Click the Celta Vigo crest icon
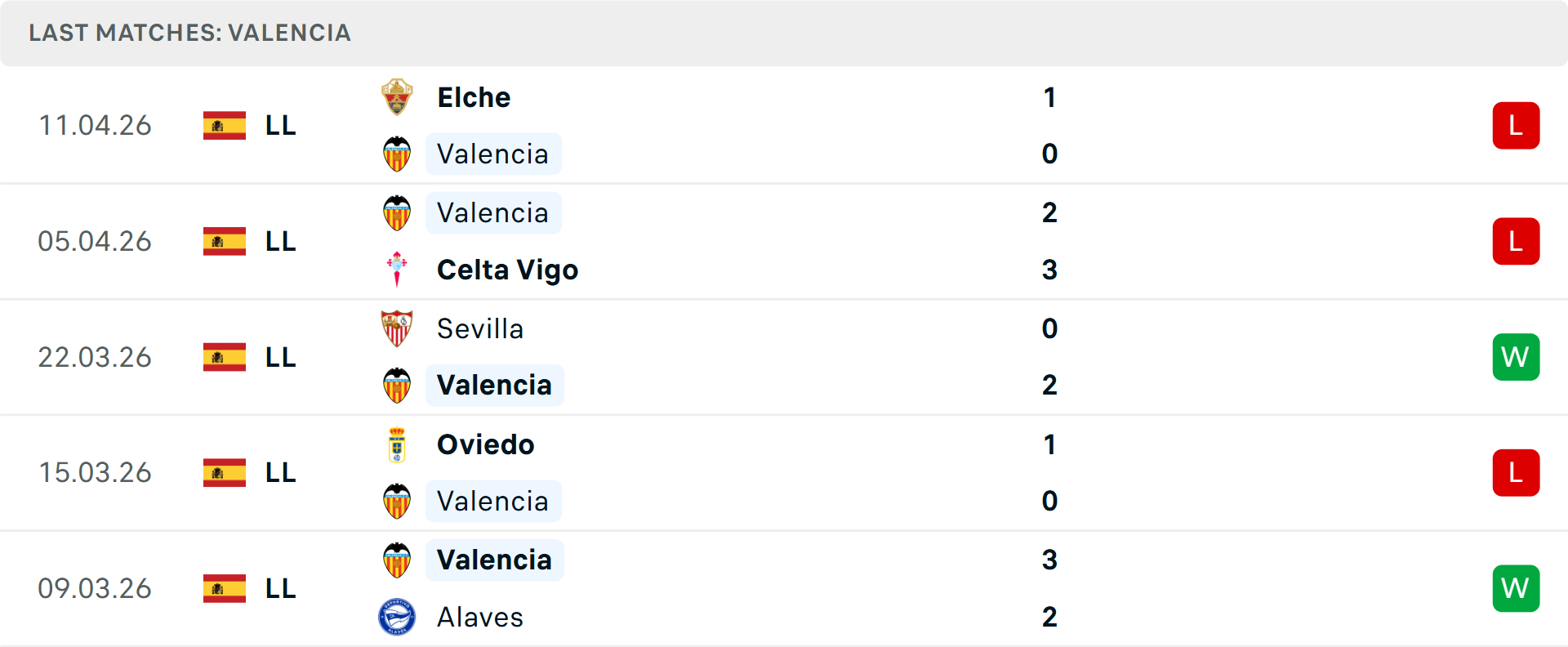The image size is (1568, 647). click(397, 269)
